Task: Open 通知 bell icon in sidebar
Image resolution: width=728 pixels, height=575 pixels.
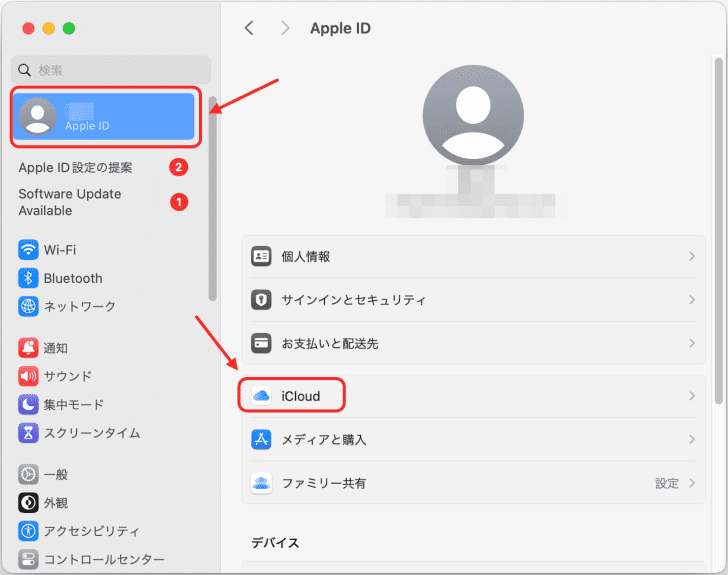Action: point(28,348)
